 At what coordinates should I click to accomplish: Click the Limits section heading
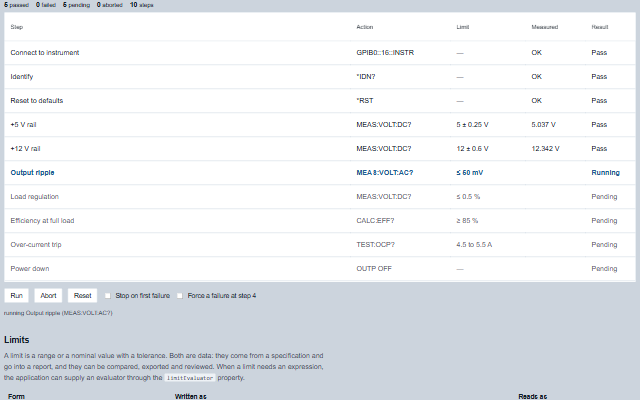(x=17, y=340)
